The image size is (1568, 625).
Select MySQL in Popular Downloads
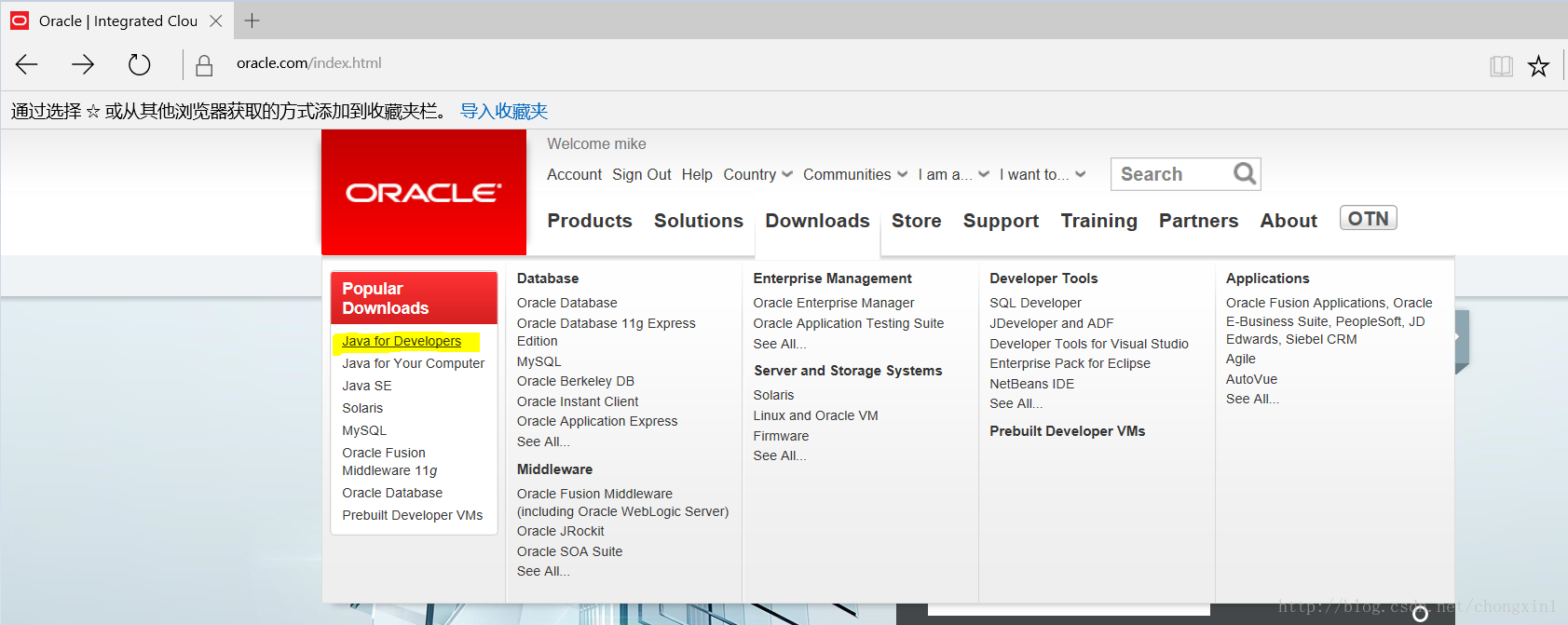(363, 430)
